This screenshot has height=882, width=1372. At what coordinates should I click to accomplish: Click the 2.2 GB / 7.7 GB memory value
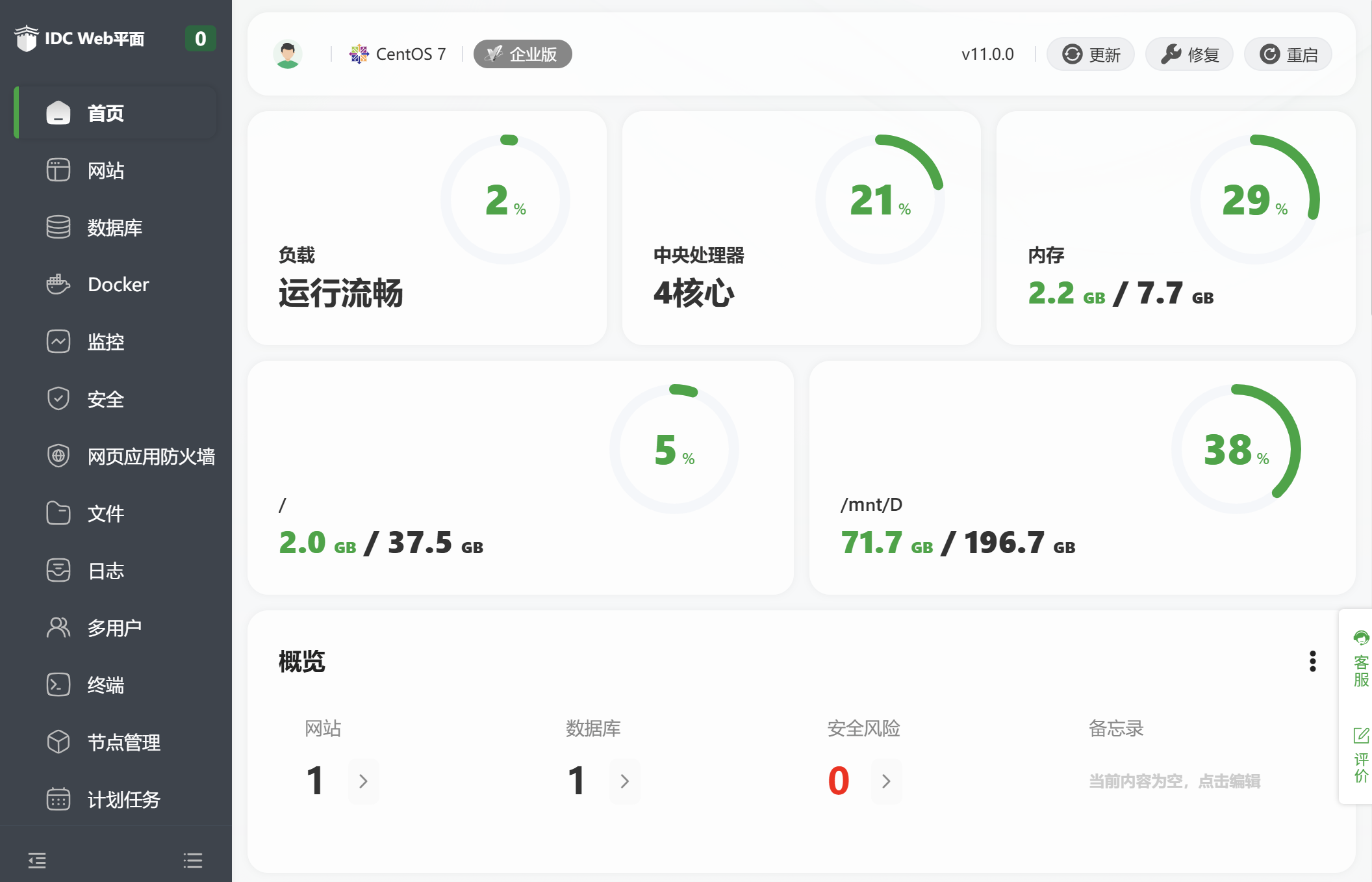tap(1121, 293)
